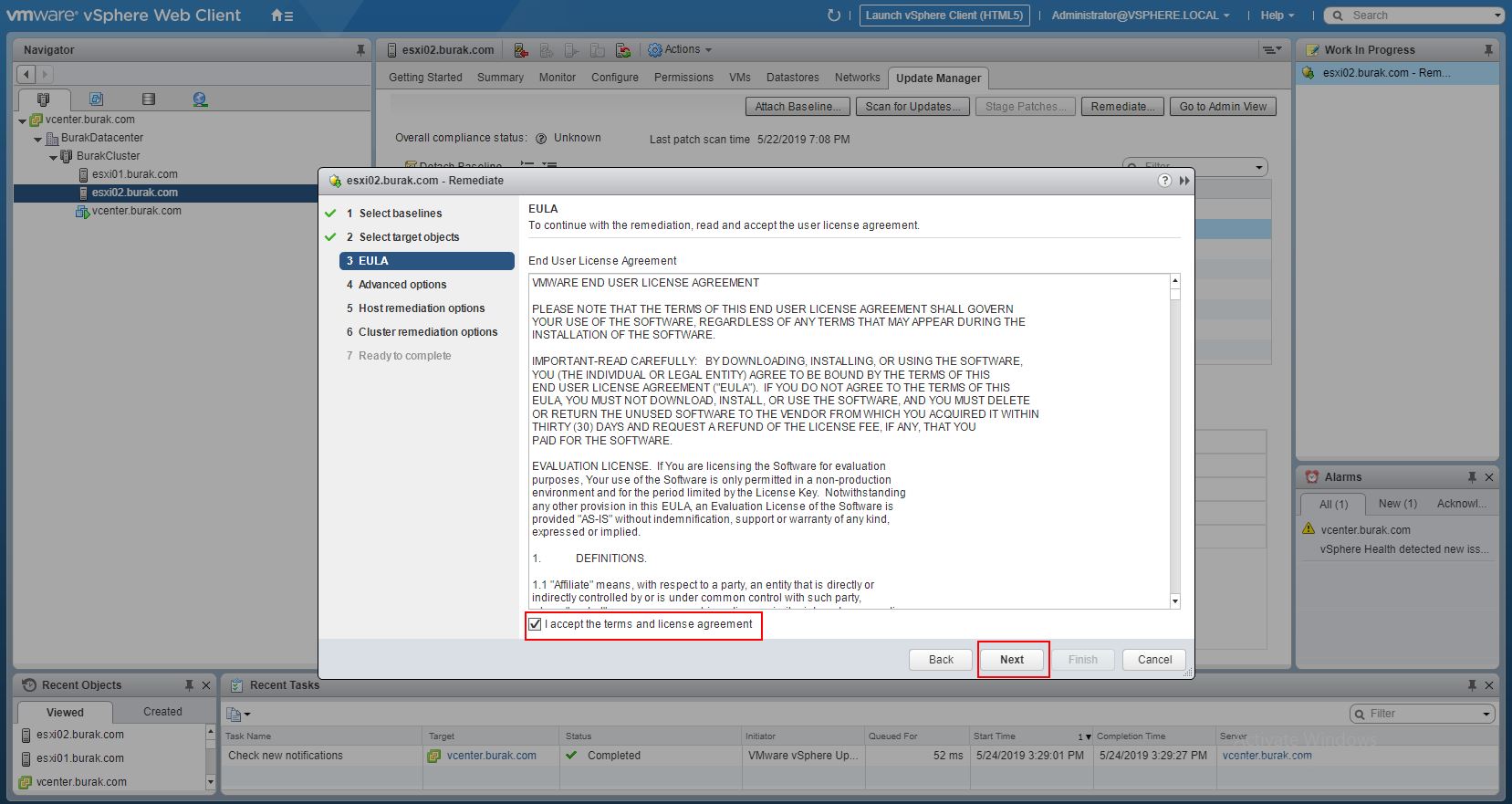
Task: Open the panel options menu icon
Action: (x=1271, y=50)
